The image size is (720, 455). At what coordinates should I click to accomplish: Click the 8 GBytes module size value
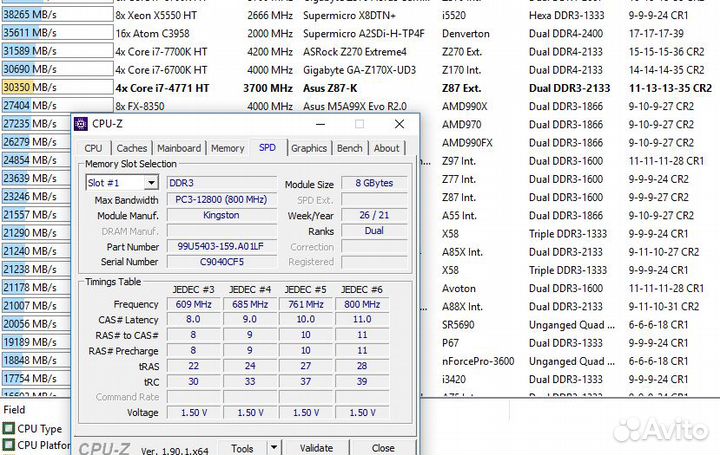click(374, 183)
